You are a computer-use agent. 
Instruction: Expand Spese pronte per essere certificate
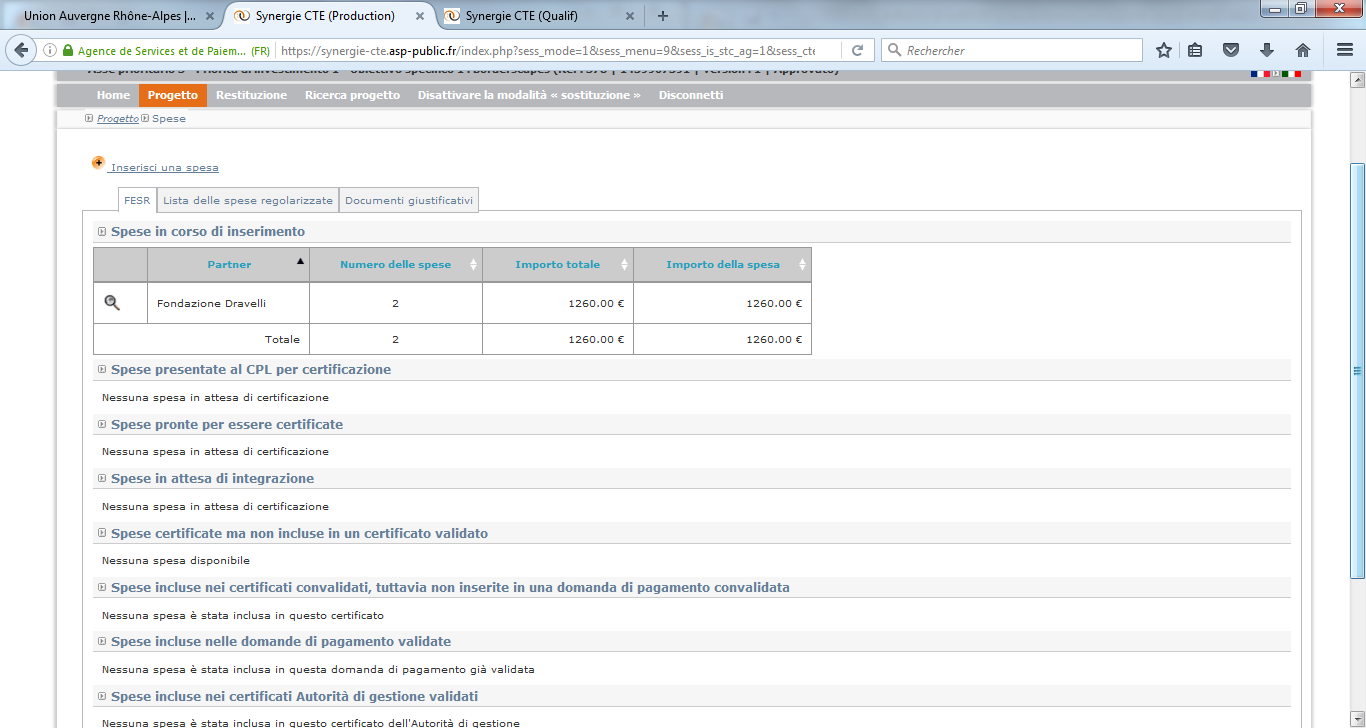pos(102,424)
